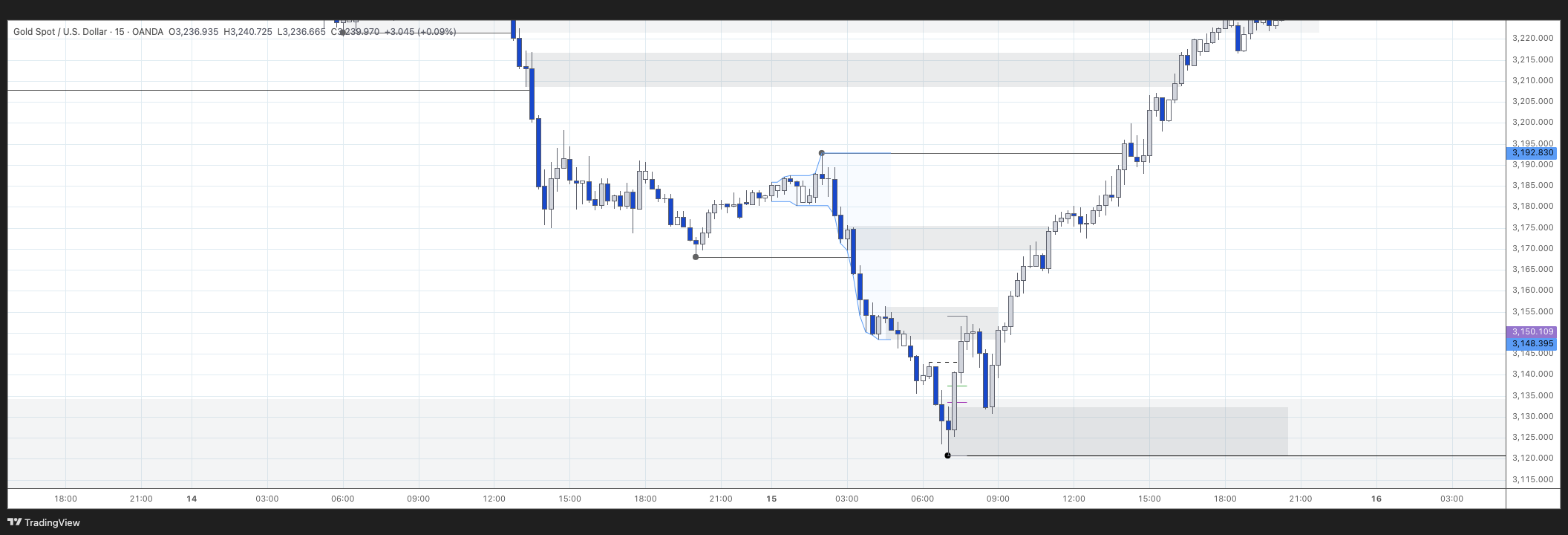Select the blue 3,148.395 price label
This screenshot has width=1568, height=535.
tap(1531, 344)
